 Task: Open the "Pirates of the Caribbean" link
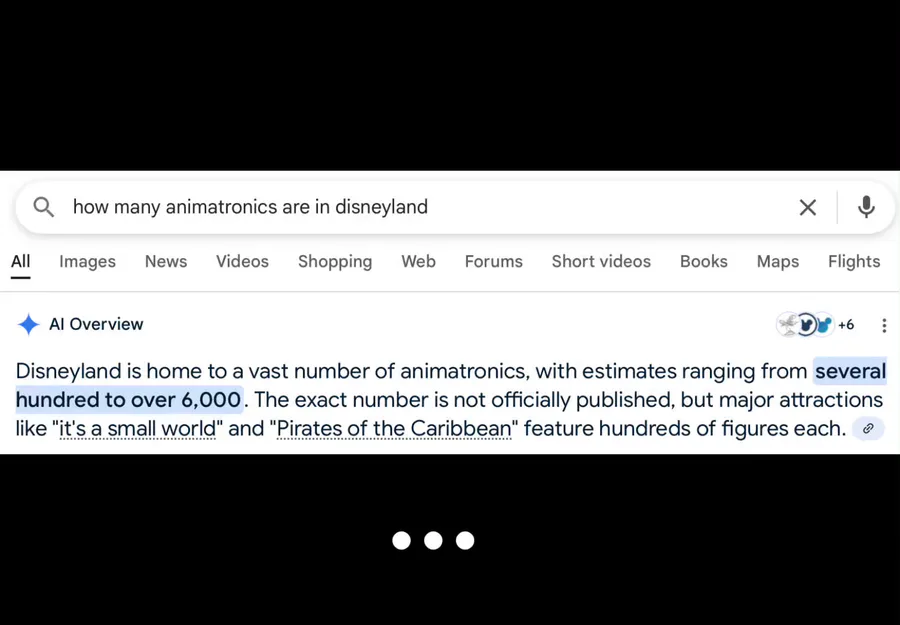(394, 429)
